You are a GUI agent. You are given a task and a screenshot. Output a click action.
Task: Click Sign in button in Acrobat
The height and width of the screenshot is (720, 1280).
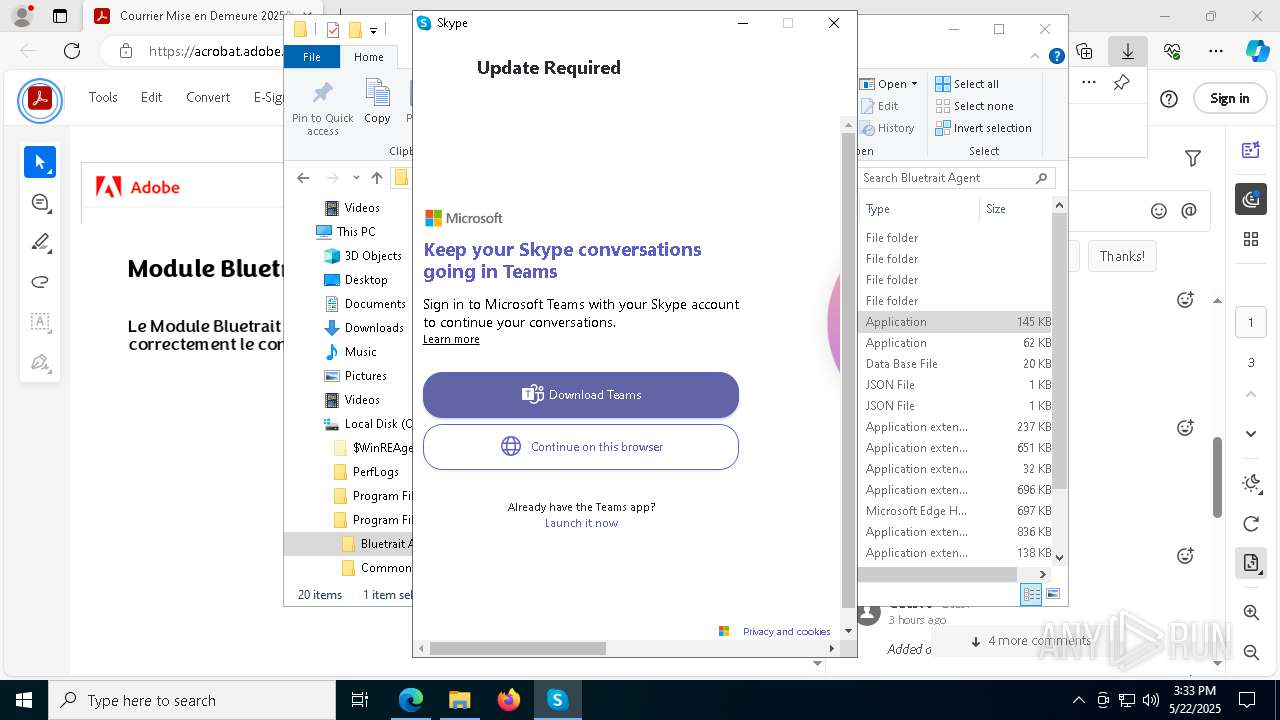pos(1229,98)
